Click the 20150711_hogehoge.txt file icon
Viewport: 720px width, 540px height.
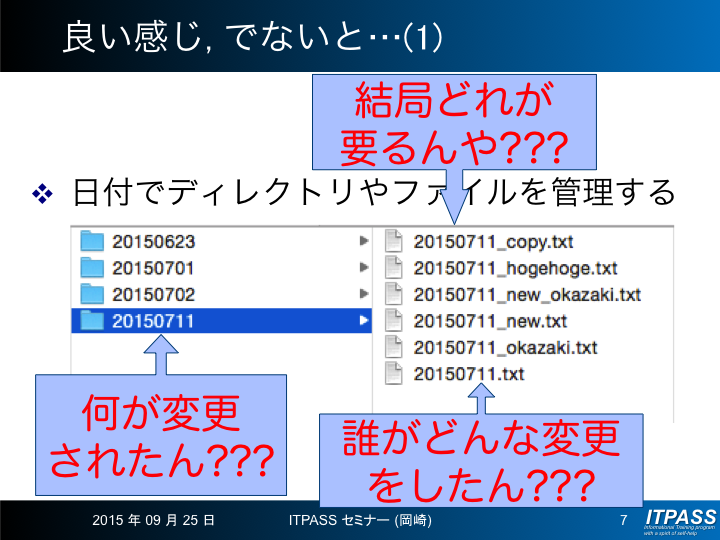coord(394,268)
